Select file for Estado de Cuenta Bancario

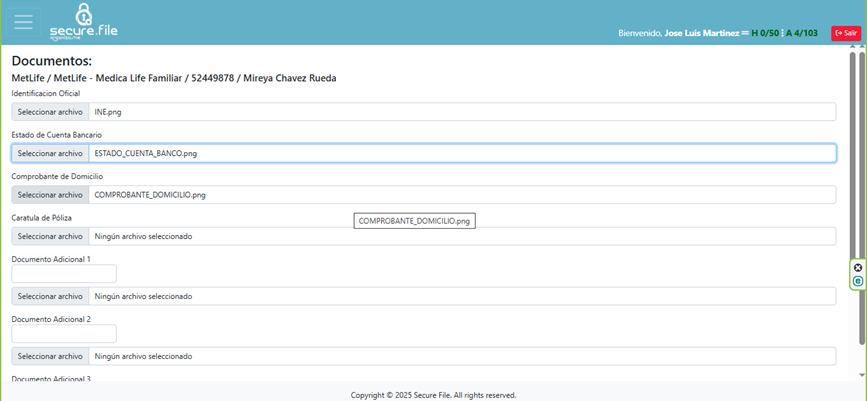(x=50, y=153)
